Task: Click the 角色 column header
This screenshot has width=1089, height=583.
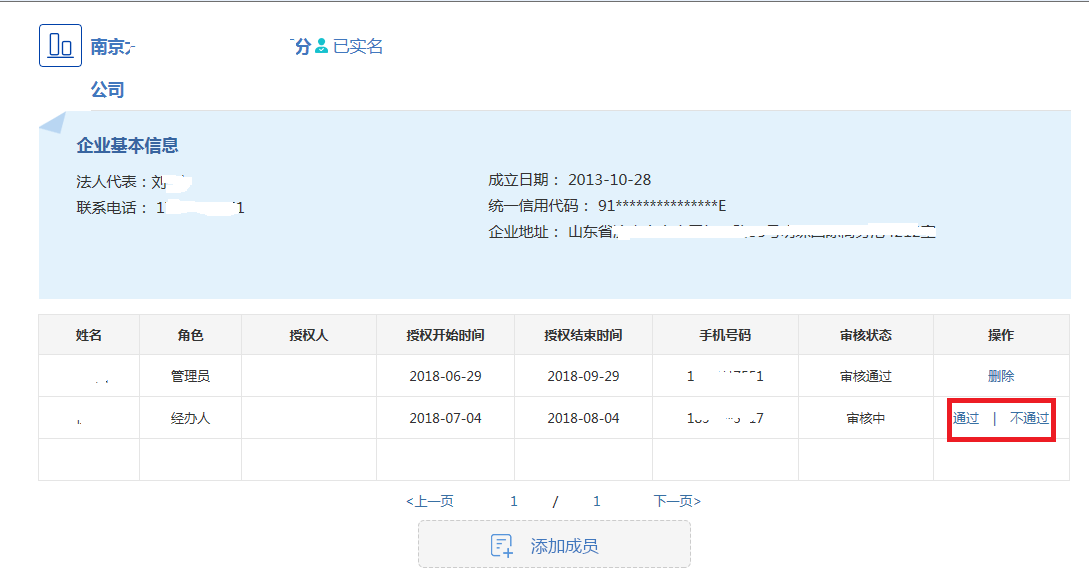Action: pyautogui.click(x=190, y=336)
